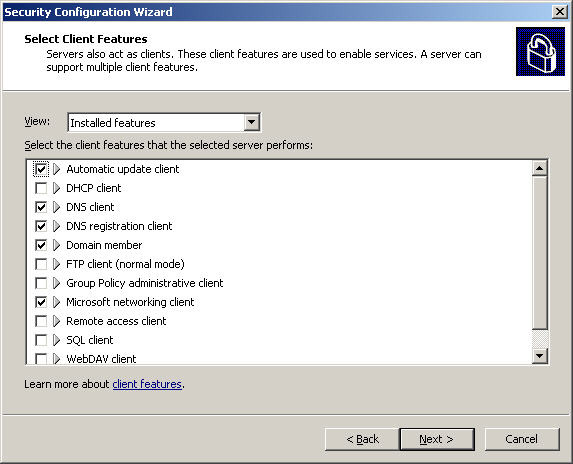This screenshot has height=464, width=573.
Task: Open the client features help link
Action: click(147, 384)
